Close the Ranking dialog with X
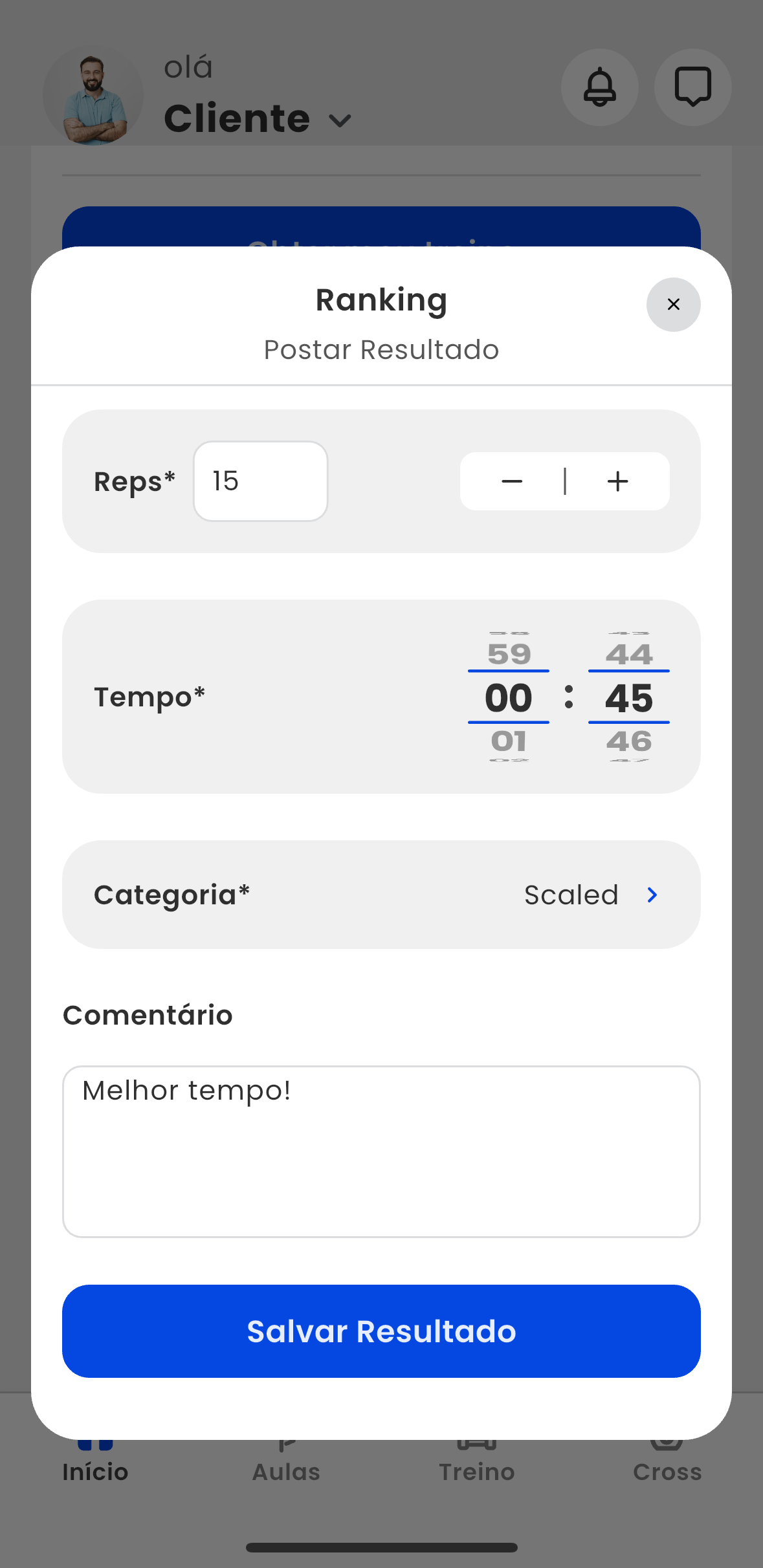The width and height of the screenshot is (763, 1568). [673, 305]
